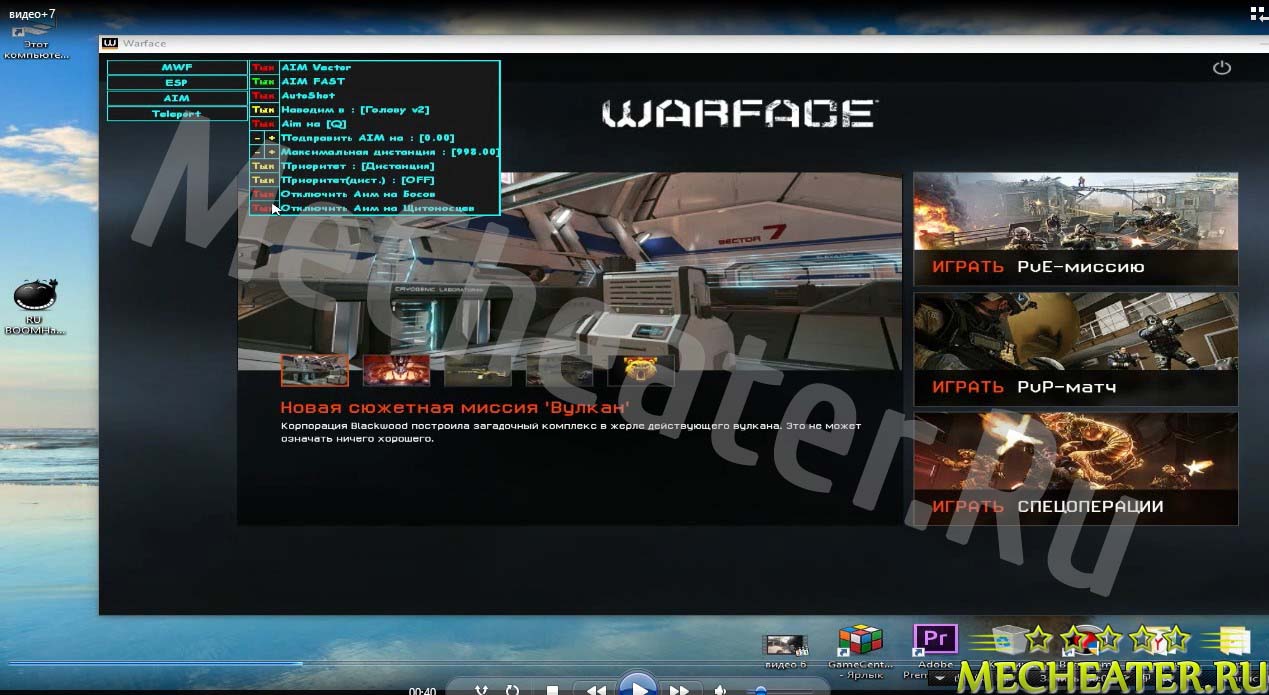The height and width of the screenshot is (695, 1269).
Task: Click ИГРАТЬ PvP-матч banner
Action: [1075, 349]
